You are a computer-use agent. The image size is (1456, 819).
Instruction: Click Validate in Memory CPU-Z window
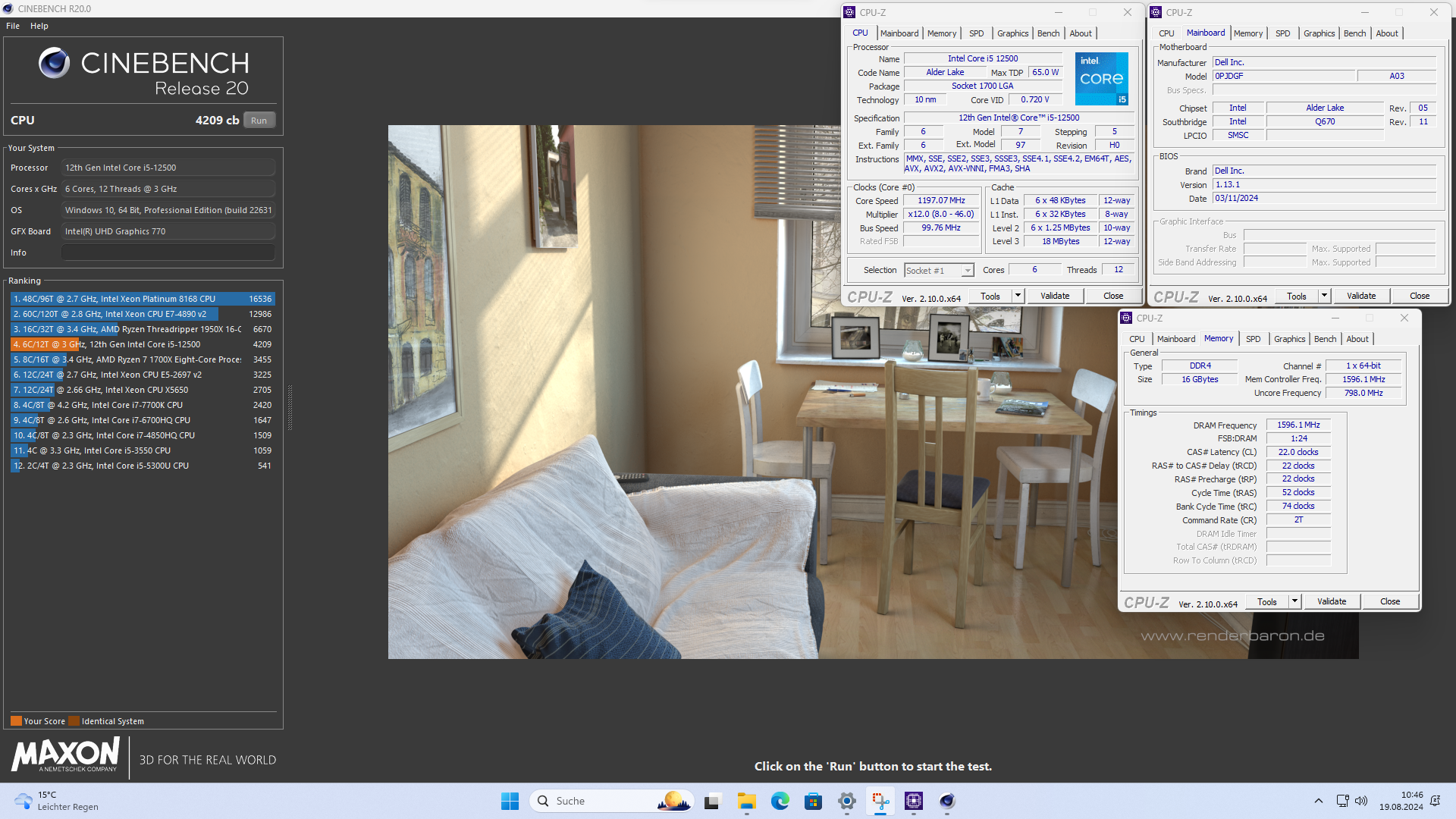tap(1332, 602)
